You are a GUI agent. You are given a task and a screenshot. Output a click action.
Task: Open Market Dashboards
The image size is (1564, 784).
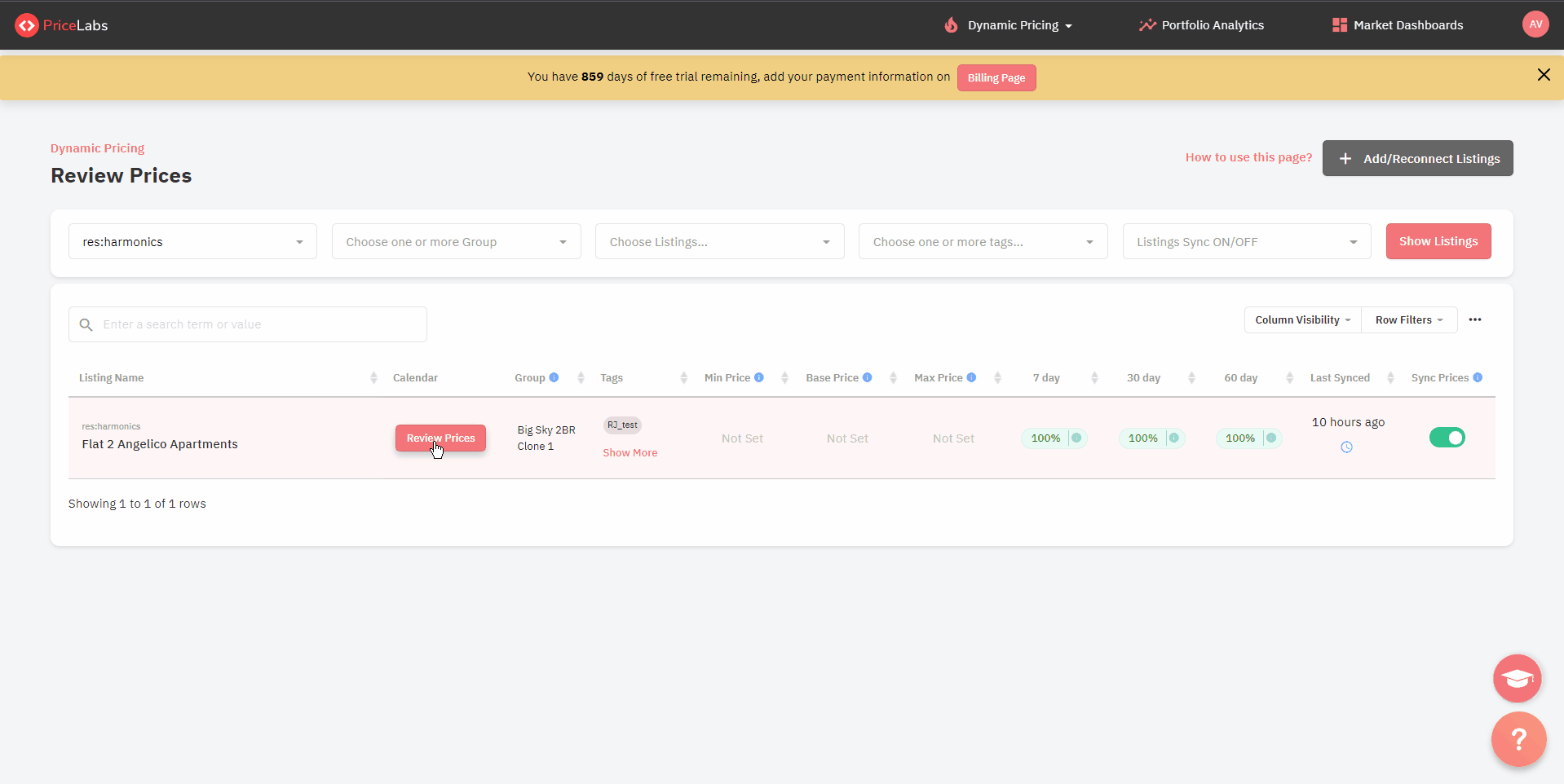pos(1398,25)
